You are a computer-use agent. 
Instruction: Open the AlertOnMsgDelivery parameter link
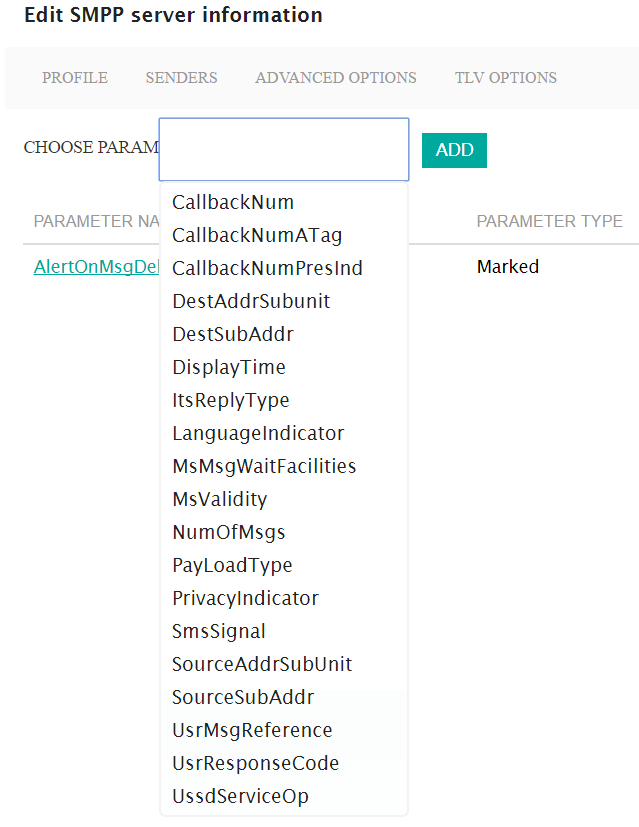pyautogui.click(x=96, y=267)
